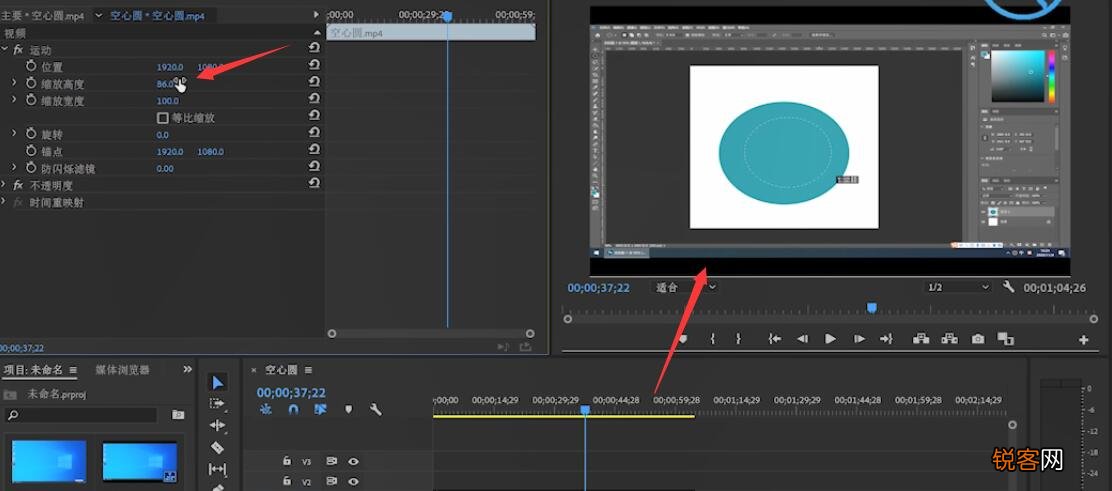The image size is (1112, 491).
Task: Toggle animation stopwatch for 缩放高度
Action: pyautogui.click(x=31, y=83)
